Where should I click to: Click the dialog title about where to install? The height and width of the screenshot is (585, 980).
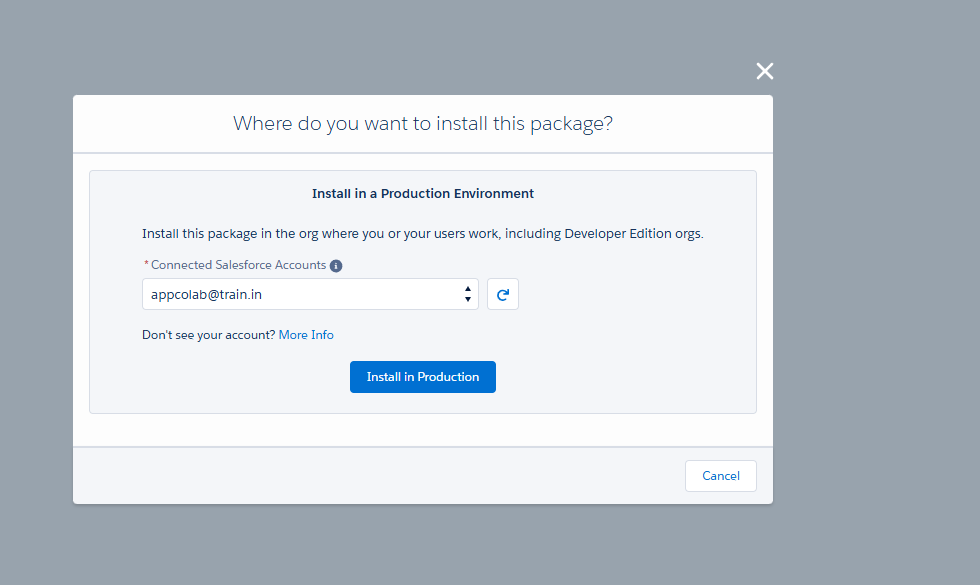422,124
